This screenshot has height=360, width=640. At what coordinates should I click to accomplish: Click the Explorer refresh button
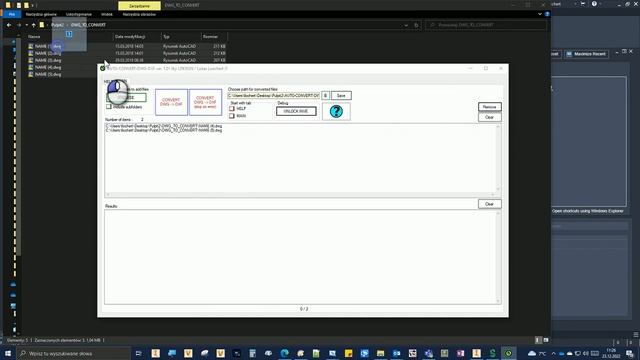coord(416,25)
